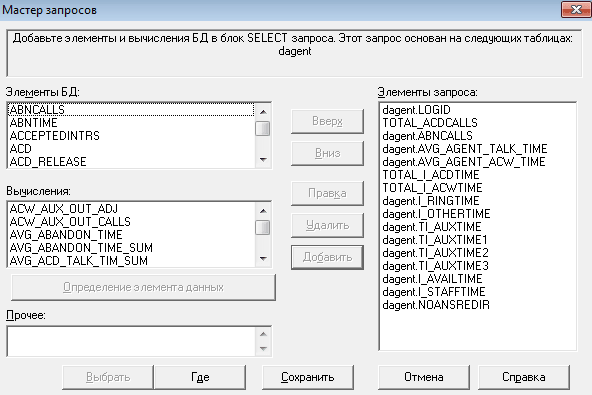Open help with Справка
The width and height of the screenshot is (592, 395).
(x=524, y=377)
